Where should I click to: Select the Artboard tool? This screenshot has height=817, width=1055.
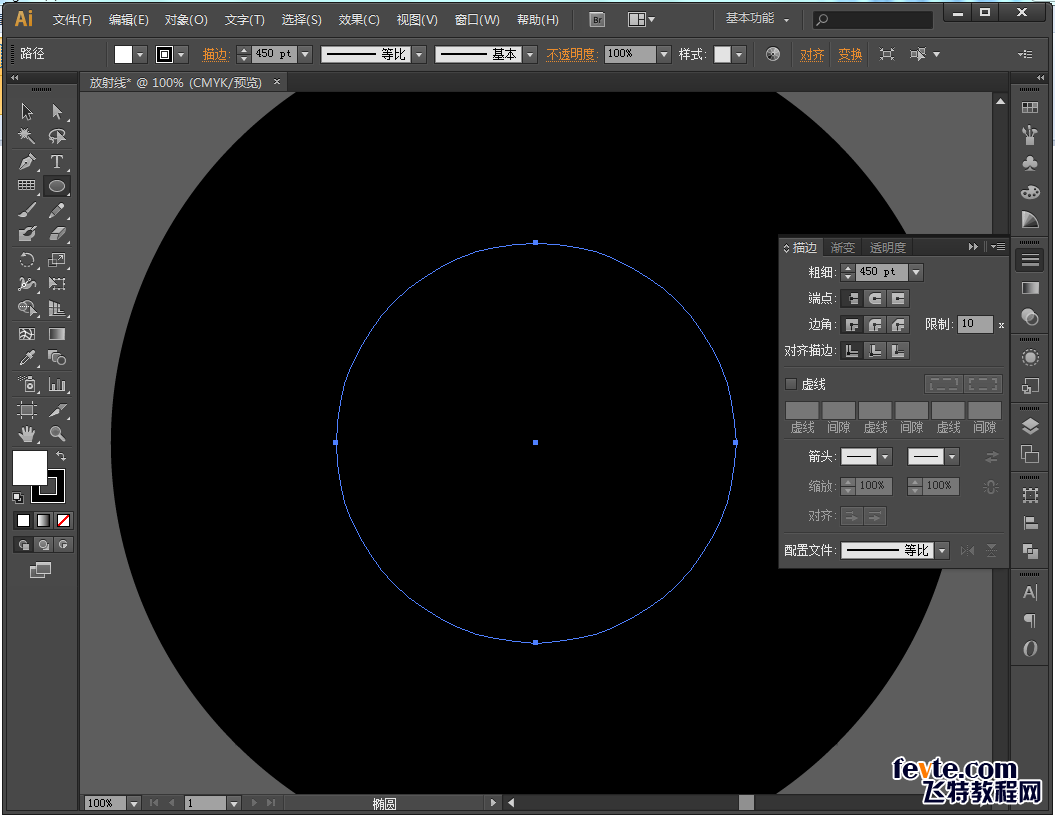click(x=27, y=409)
